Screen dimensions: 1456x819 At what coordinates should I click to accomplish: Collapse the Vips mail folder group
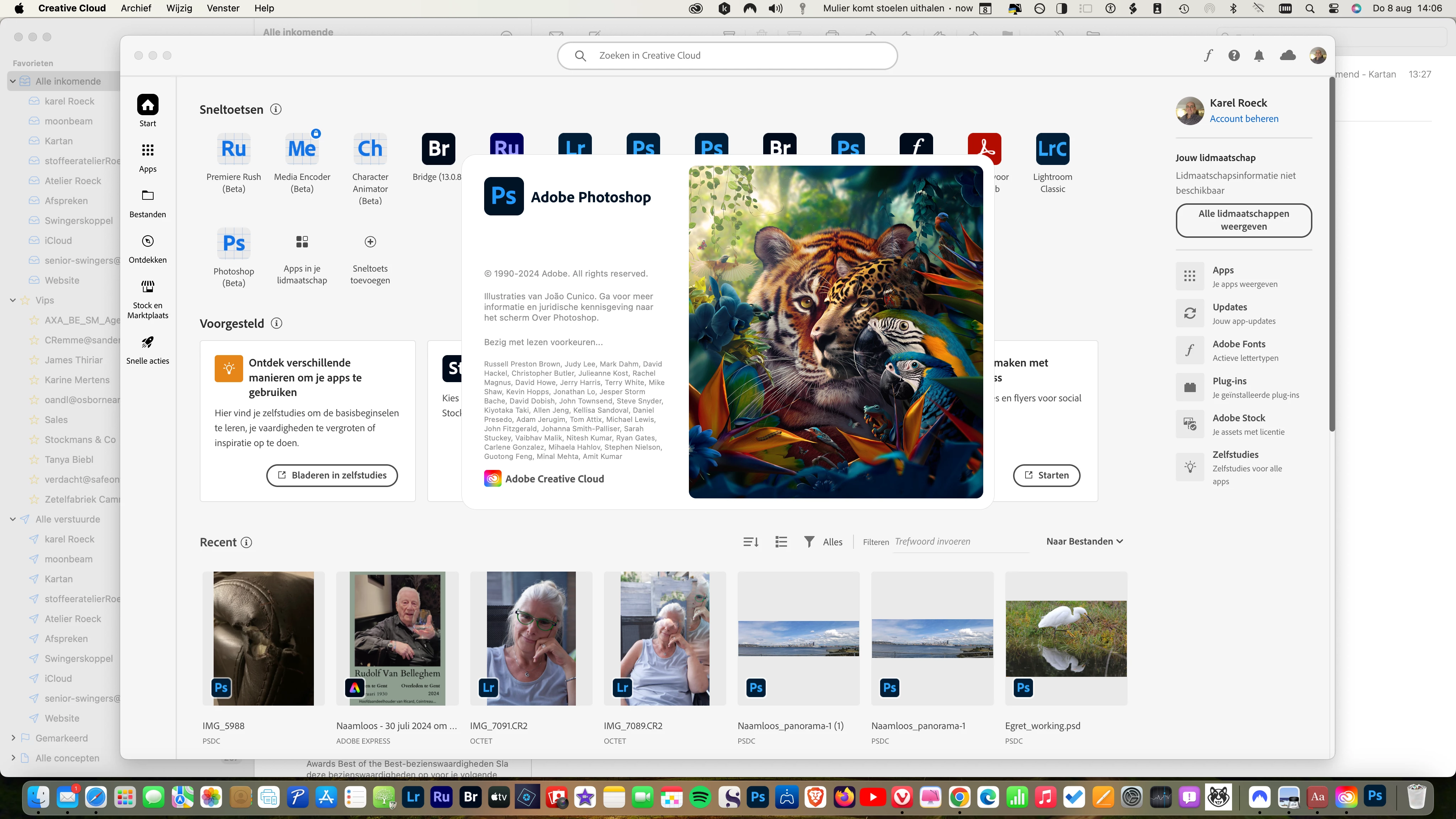pos(13,300)
